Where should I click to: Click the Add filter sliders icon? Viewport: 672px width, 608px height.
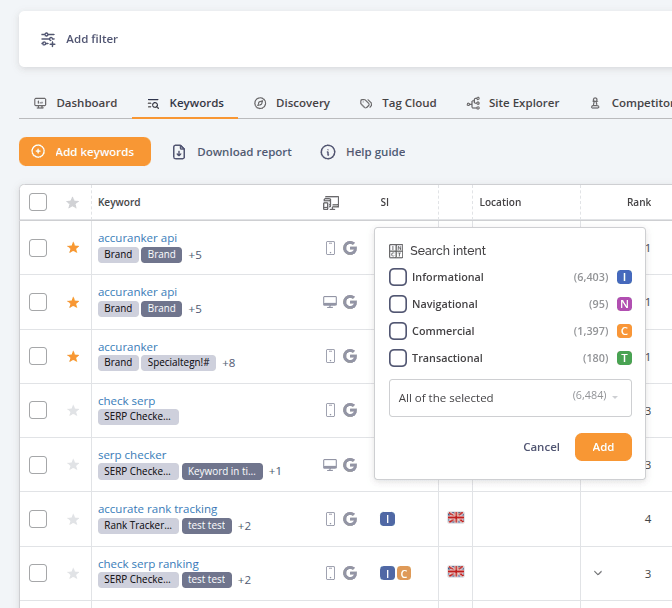click(48, 39)
